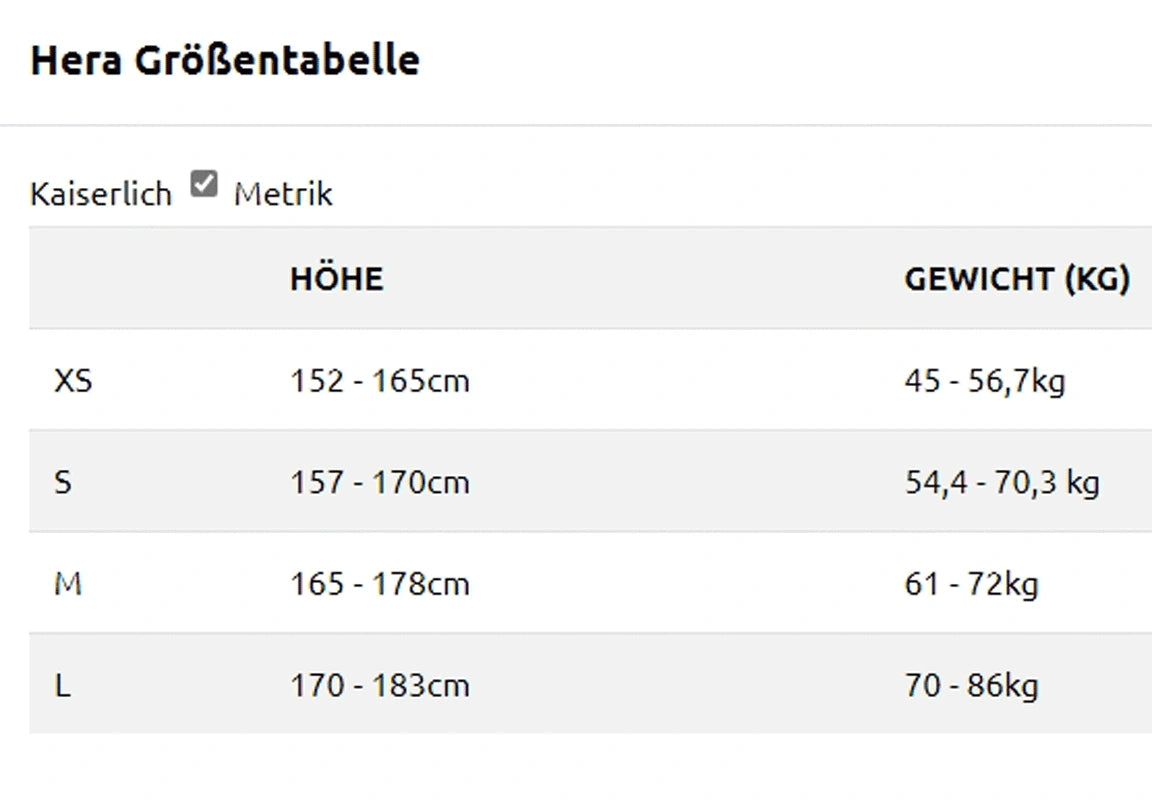Click the Metrik label
Viewport: 1152px width, 800px height.
(x=283, y=193)
